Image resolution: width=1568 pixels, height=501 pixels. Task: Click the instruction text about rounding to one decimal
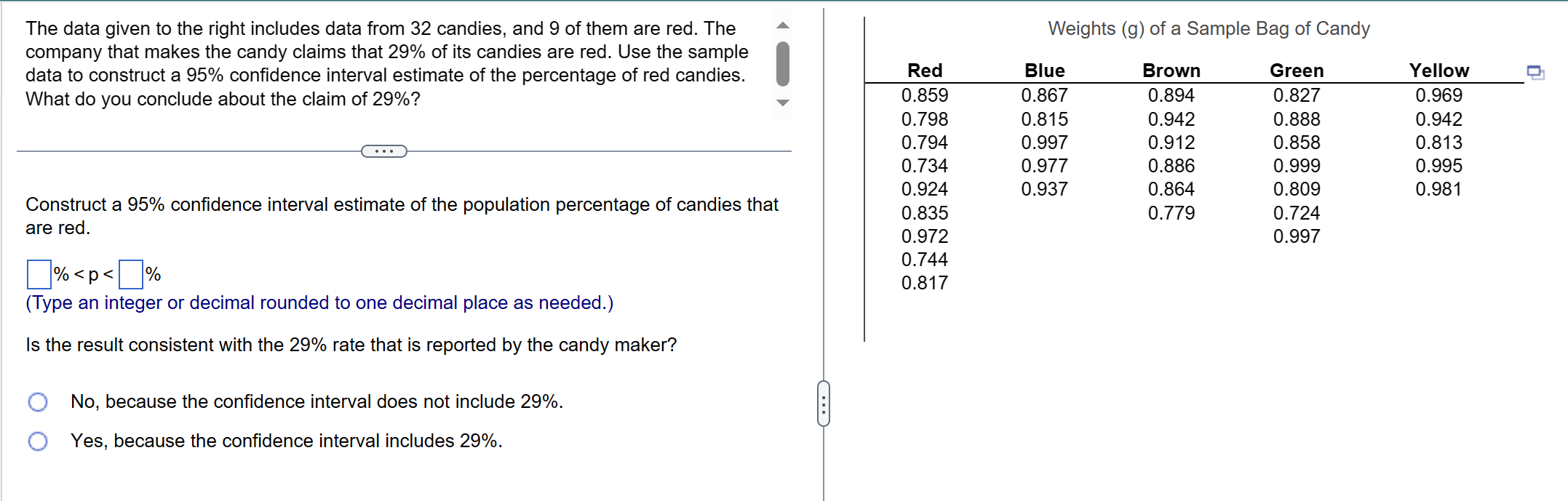(319, 302)
